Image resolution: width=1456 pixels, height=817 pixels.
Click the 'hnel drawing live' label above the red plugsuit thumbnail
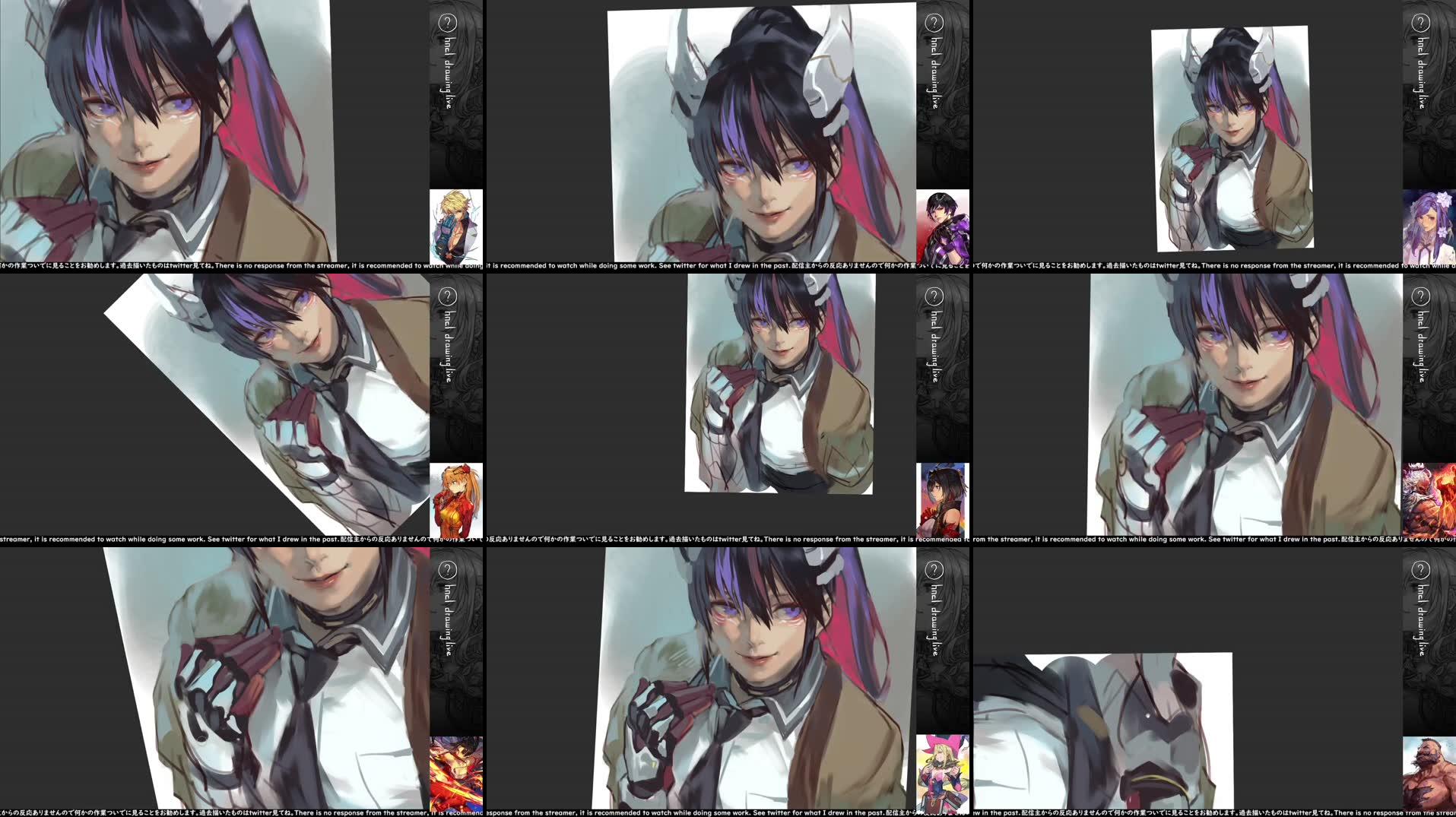point(448,347)
